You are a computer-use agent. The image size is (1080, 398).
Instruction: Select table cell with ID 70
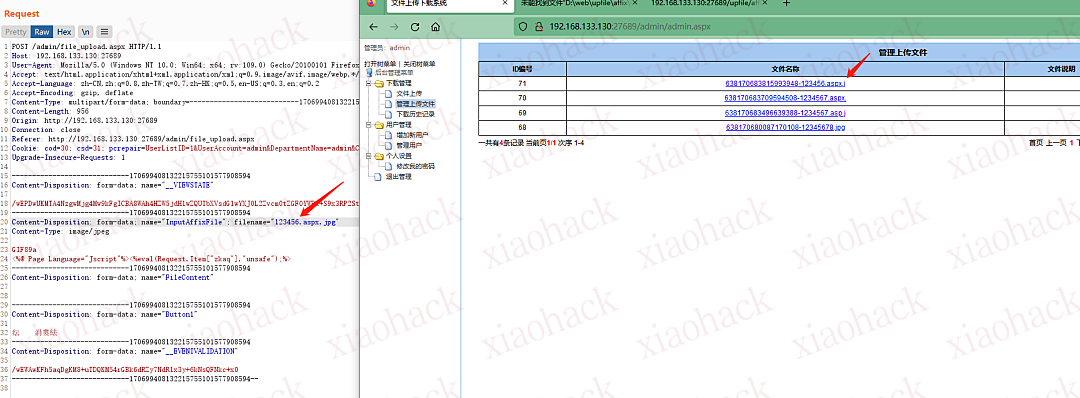pos(522,98)
